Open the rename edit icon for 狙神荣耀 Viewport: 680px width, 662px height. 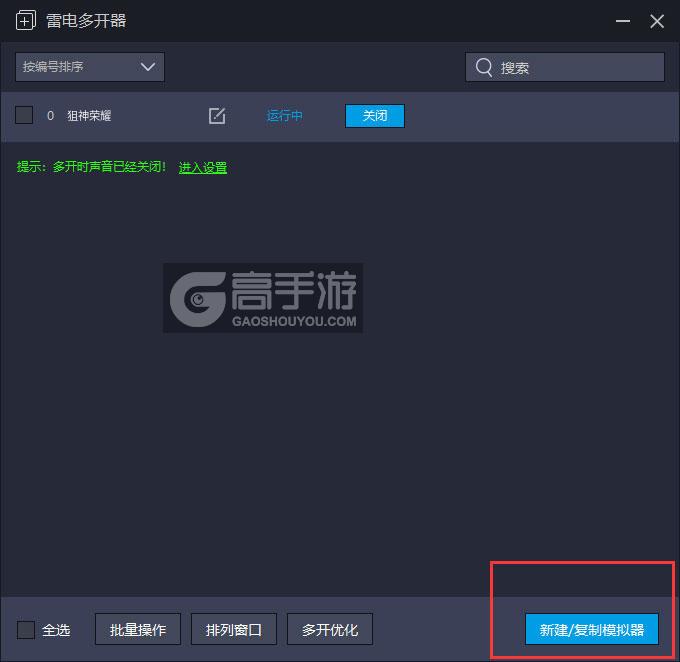point(217,116)
